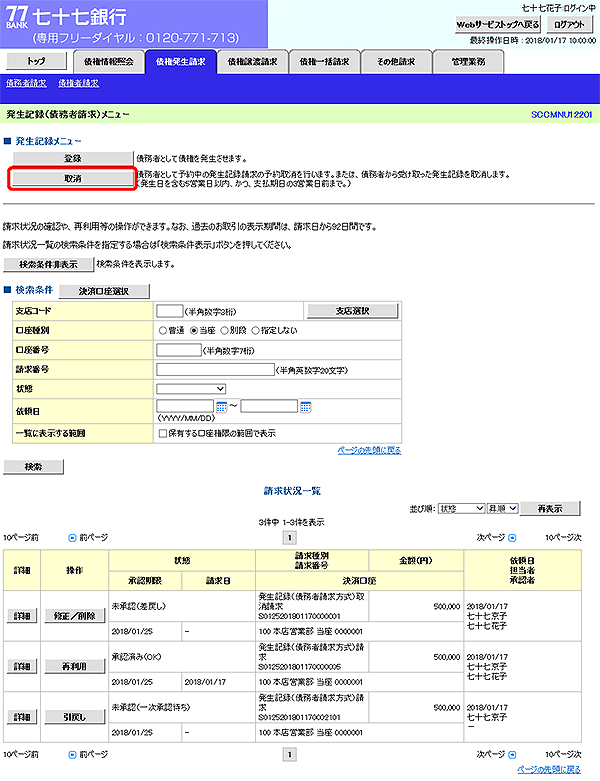Click the 依頼日 start date field

coord(185,406)
